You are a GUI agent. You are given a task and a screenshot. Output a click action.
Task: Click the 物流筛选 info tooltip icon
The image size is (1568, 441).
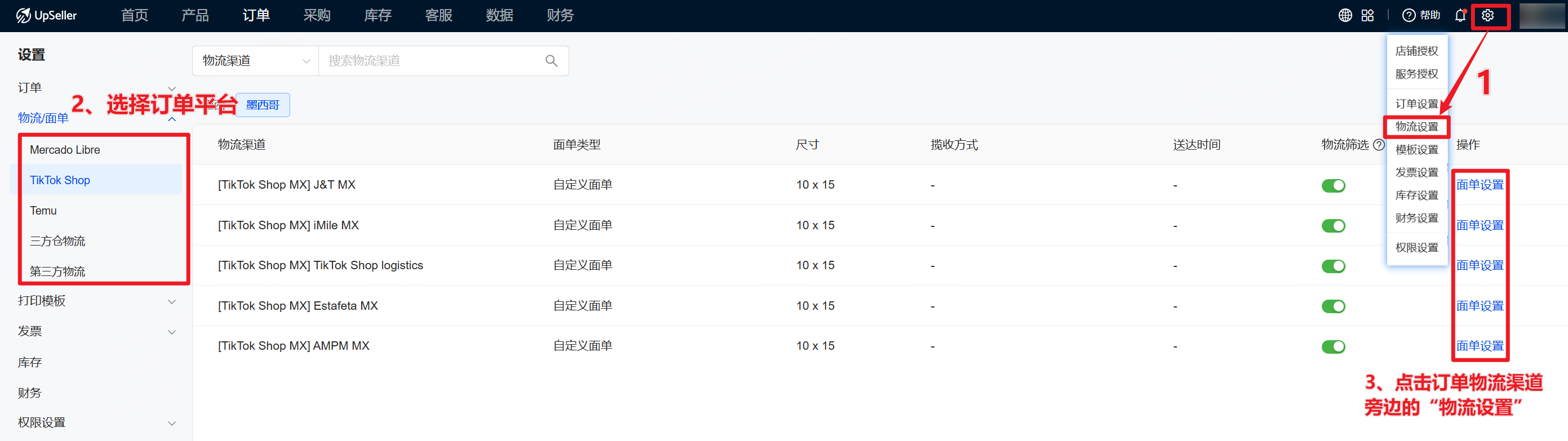(x=1379, y=145)
